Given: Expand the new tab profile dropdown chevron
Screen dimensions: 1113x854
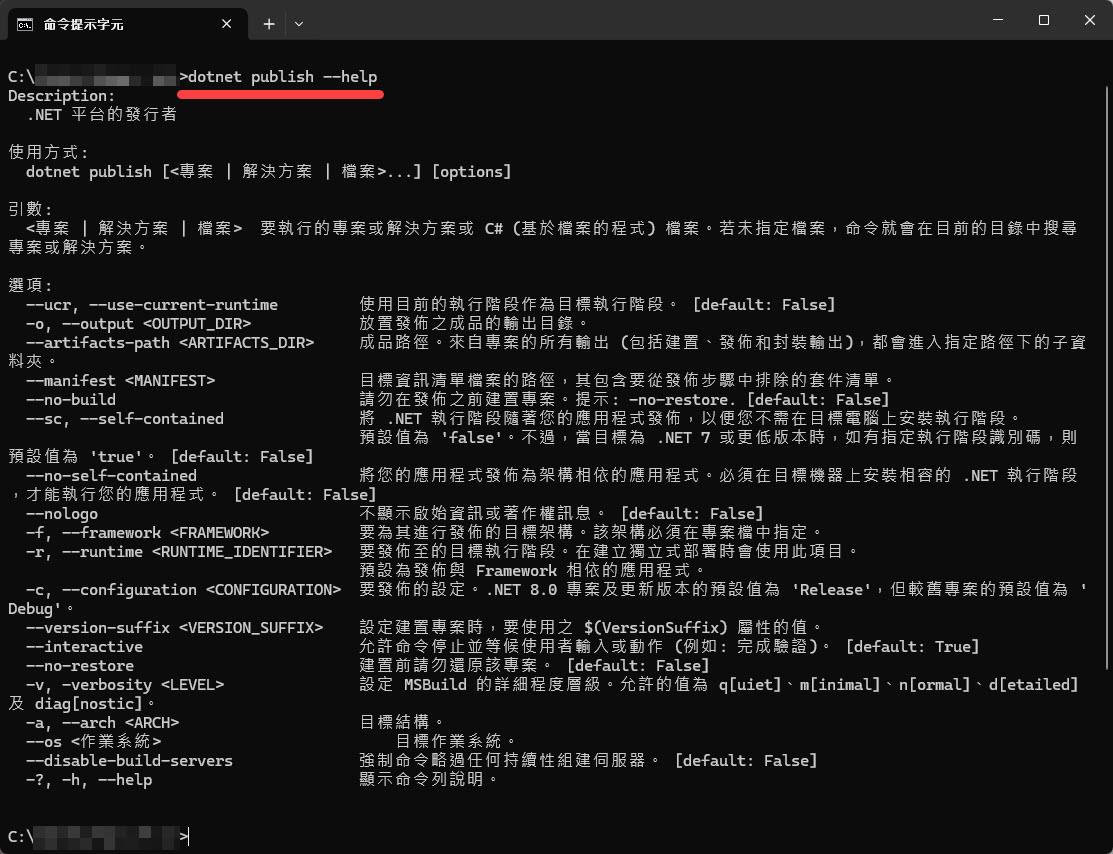Looking at the screenshot, I should 298,23.
